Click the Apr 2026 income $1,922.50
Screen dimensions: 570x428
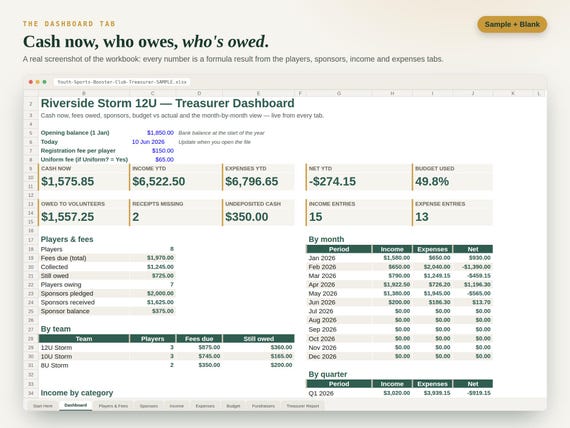(x=397, y=285)
